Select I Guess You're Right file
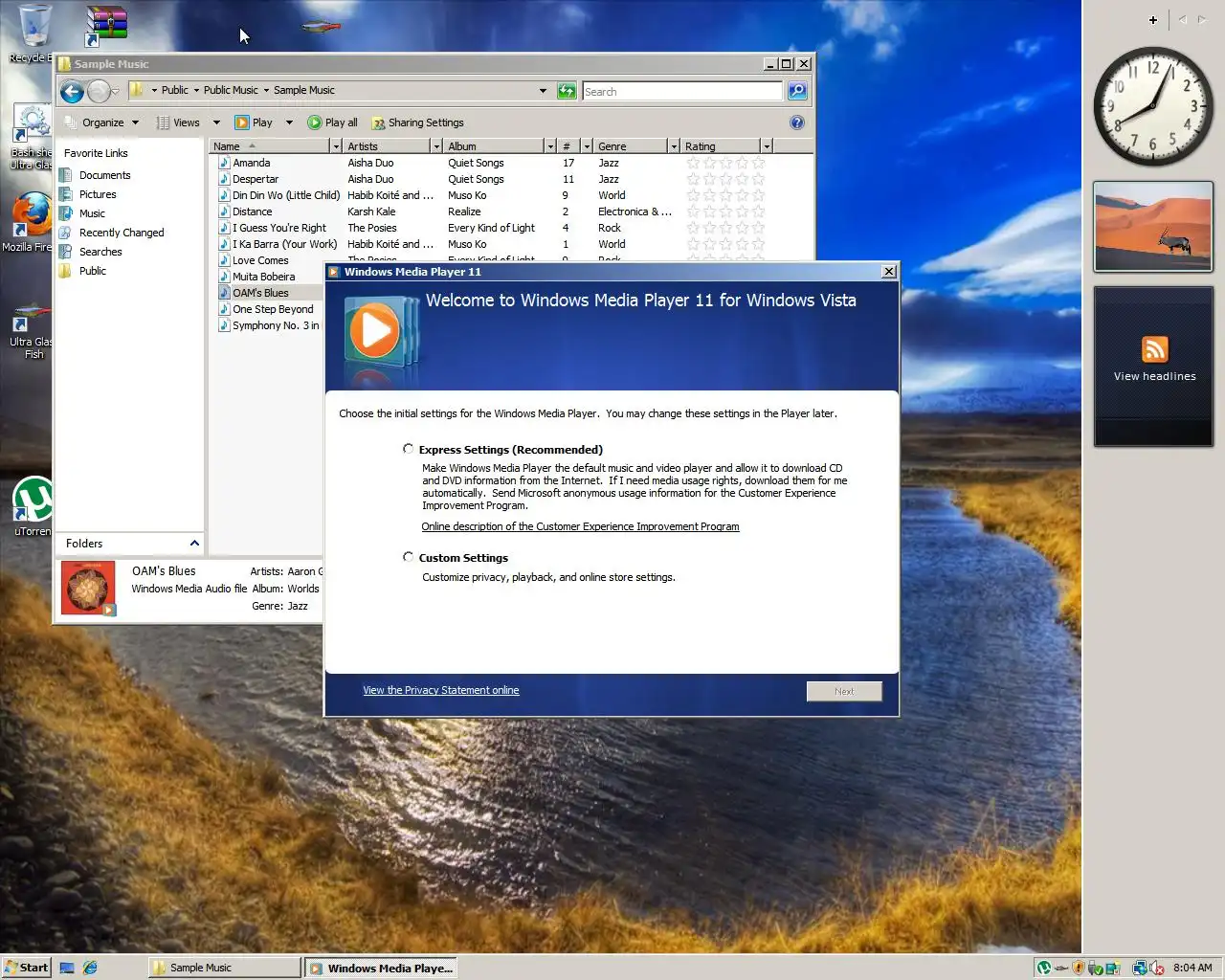This screenshot has height=980, width=1225. tap(279, 228)
